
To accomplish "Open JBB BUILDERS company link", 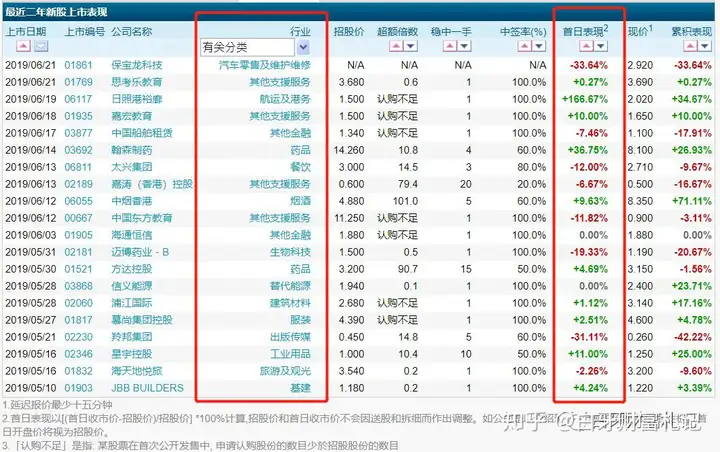I will click(x=147, y=388).
